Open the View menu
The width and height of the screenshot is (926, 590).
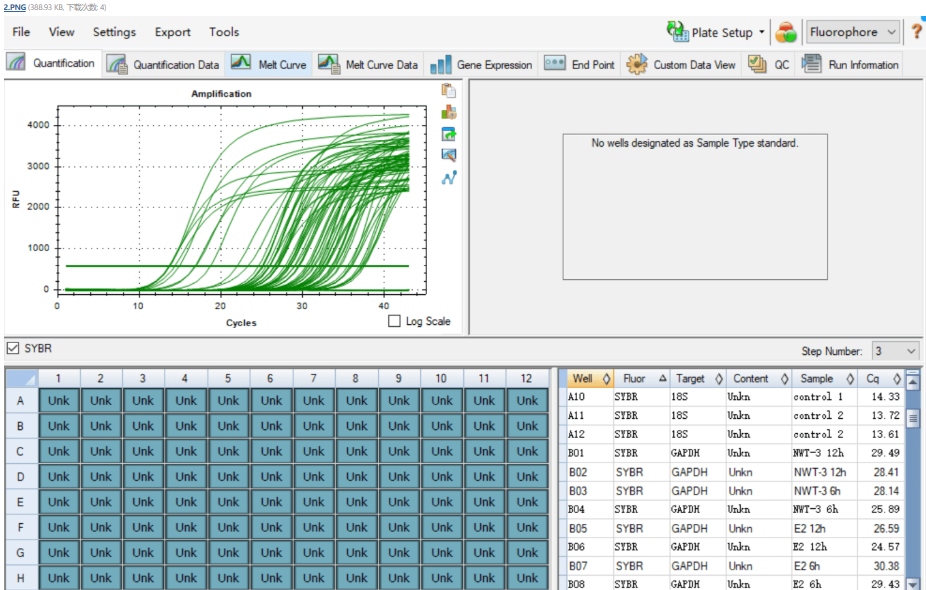click(61, 32)
